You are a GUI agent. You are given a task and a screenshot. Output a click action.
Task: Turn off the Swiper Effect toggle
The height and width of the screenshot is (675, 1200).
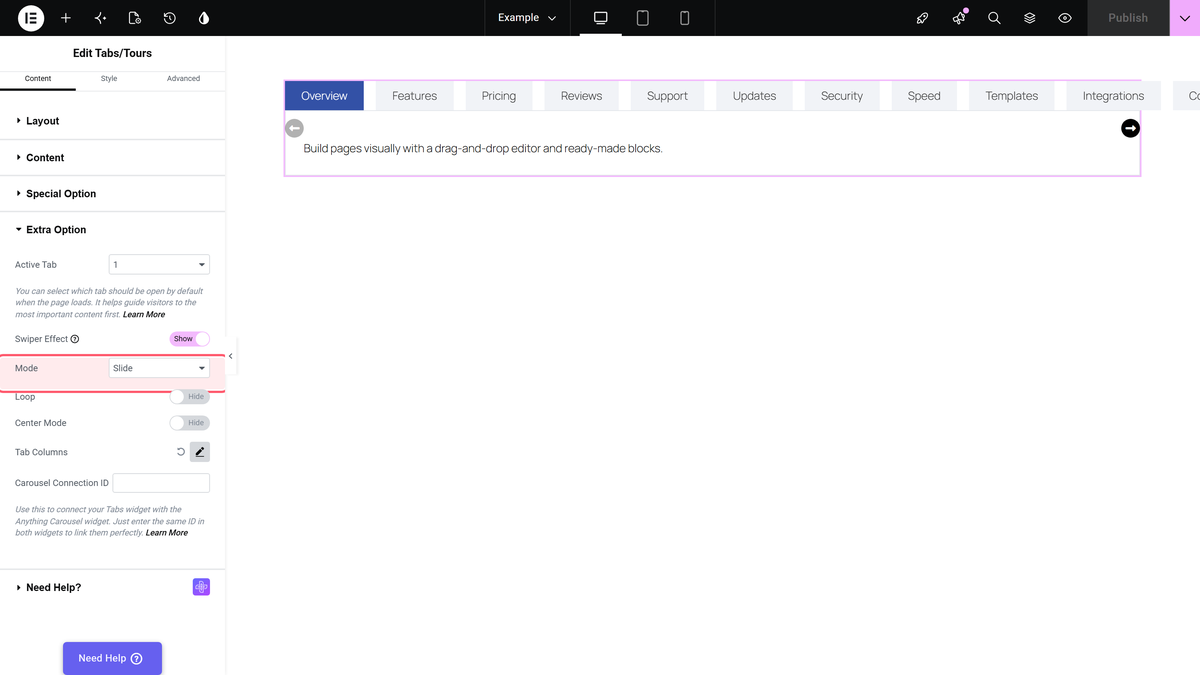click(190, 339)
